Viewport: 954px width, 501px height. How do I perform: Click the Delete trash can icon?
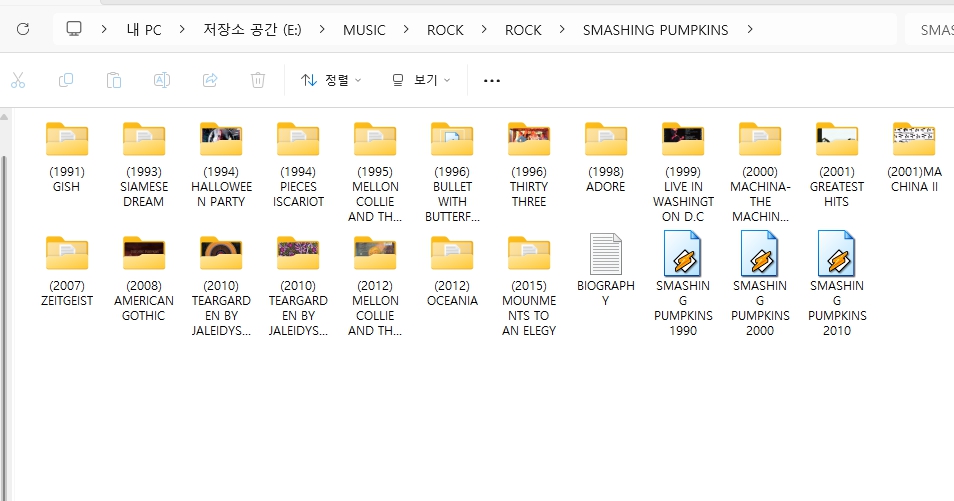pos(258,80)
